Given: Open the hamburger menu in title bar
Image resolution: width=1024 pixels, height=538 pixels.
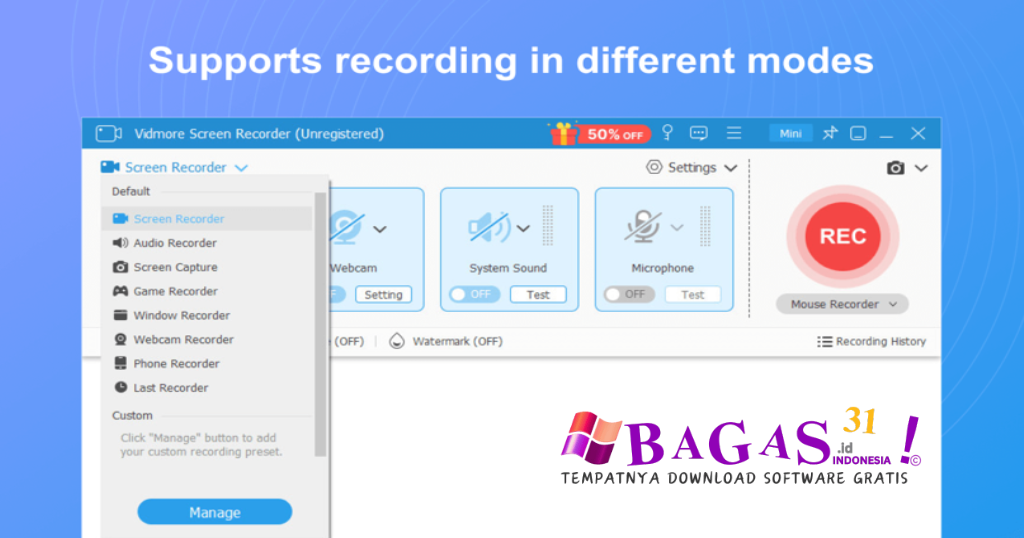Looking at the screenshot, I should pos(734,133).
